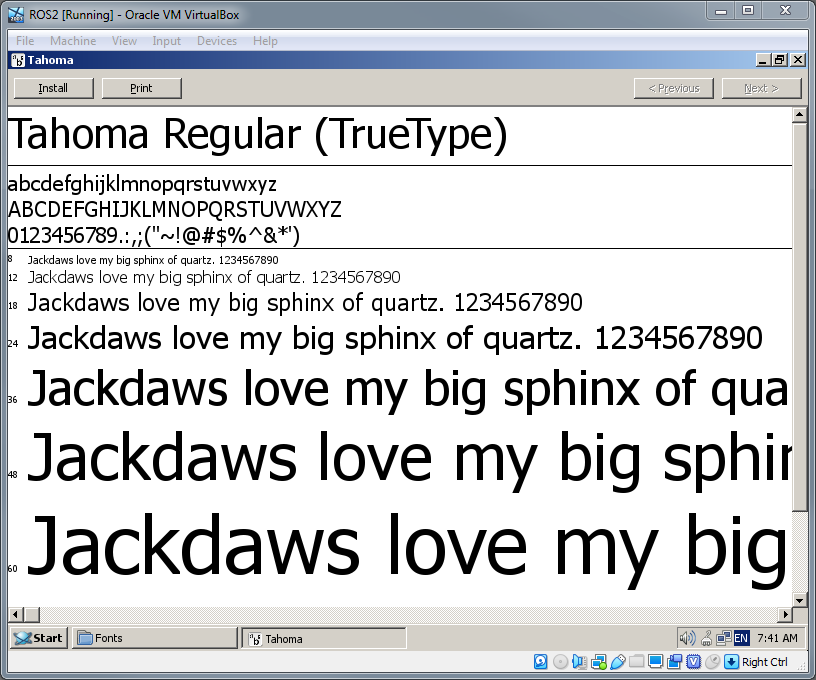Screen dimensions: 816x680
Task: Click the 'Right Ctrl' host key label
Action: coord(764,662)
